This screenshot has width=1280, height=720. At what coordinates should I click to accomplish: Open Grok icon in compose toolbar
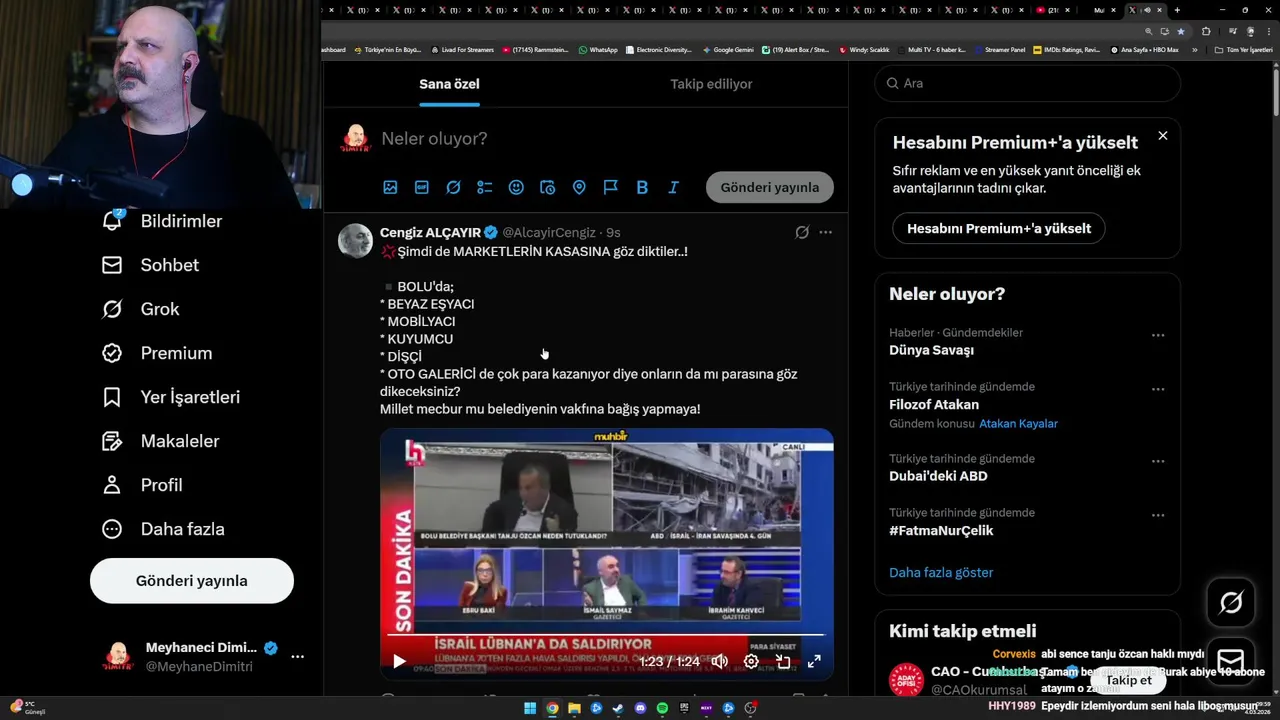[453, 187]
